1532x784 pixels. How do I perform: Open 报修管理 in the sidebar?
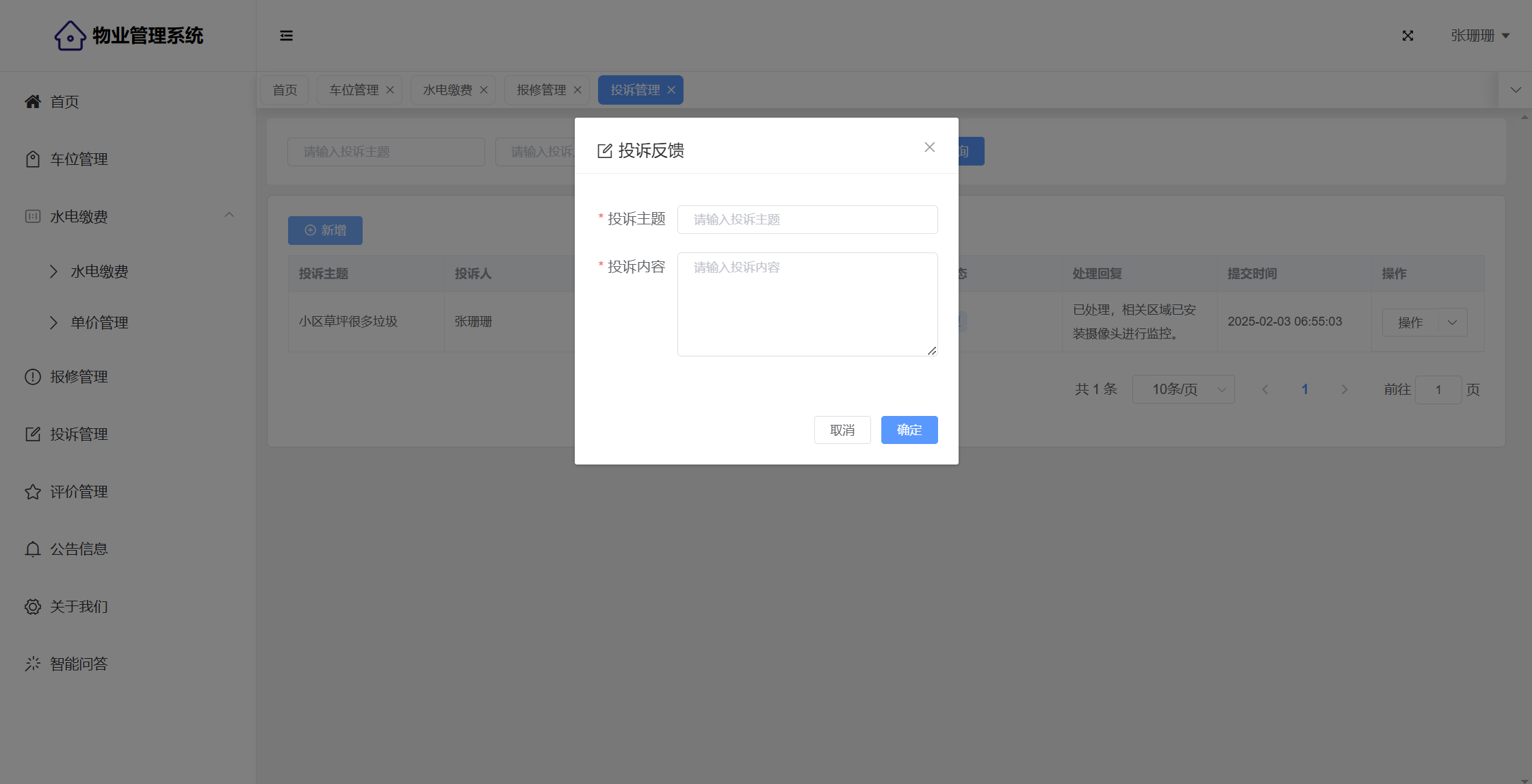point(79,377)
